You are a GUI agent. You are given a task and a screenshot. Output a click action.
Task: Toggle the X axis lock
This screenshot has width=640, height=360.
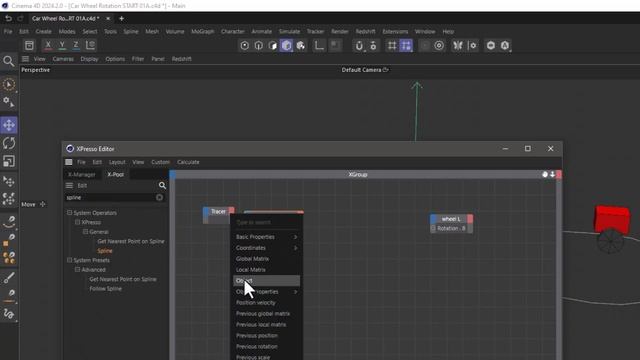click(x=48, y=45)
